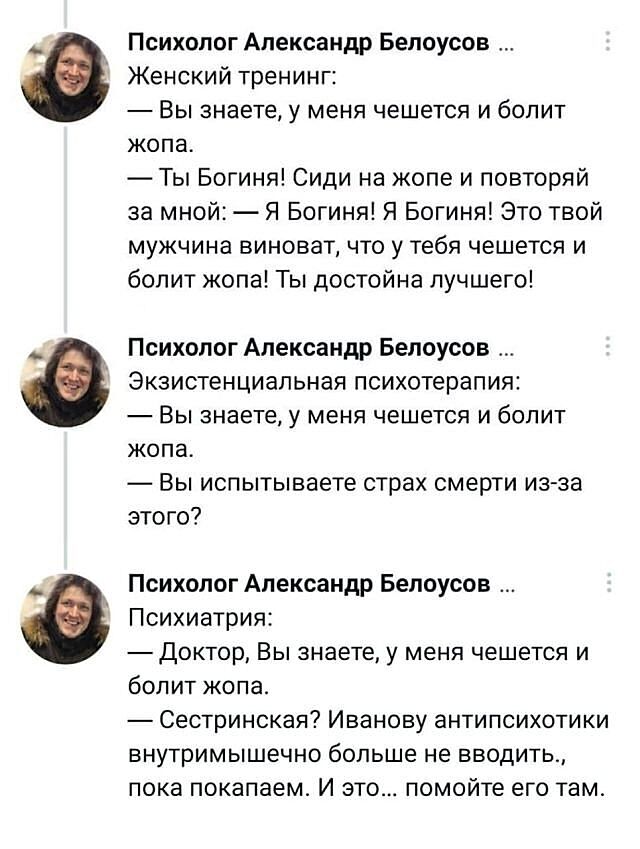The image size is (640, 849).
Task: Click the thread line between the second and third avatars
Action: (x=65, y=500)
